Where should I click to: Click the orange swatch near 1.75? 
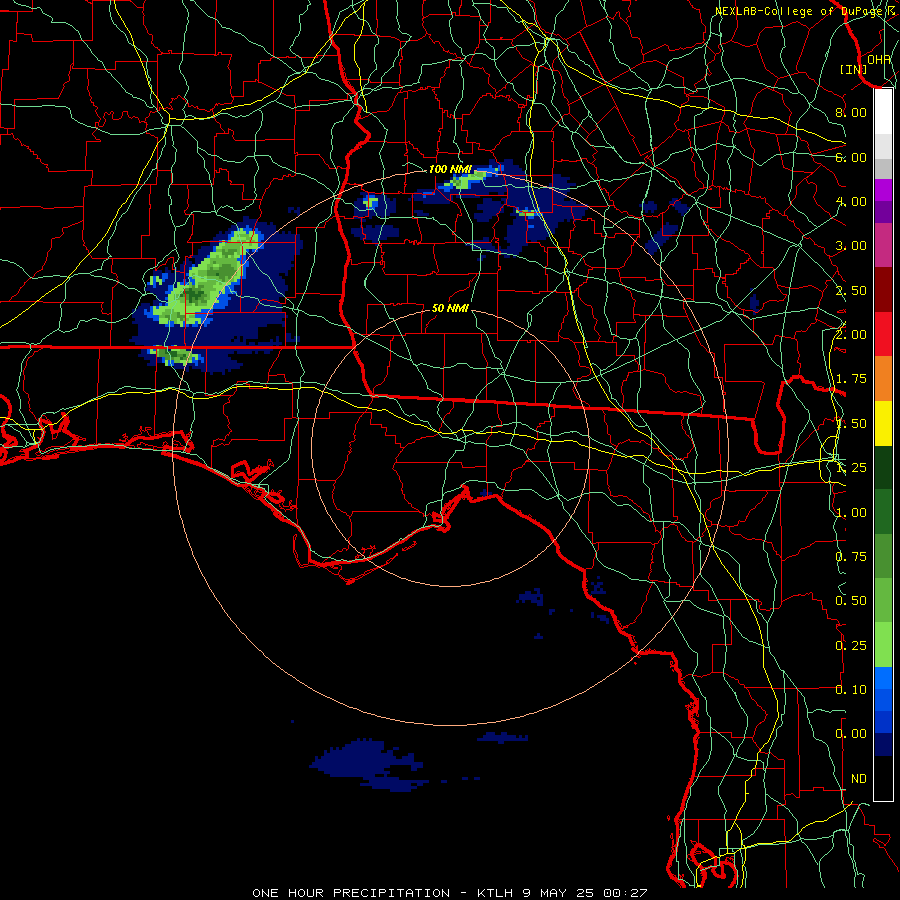pyautogui.click(x=883, y=379)
